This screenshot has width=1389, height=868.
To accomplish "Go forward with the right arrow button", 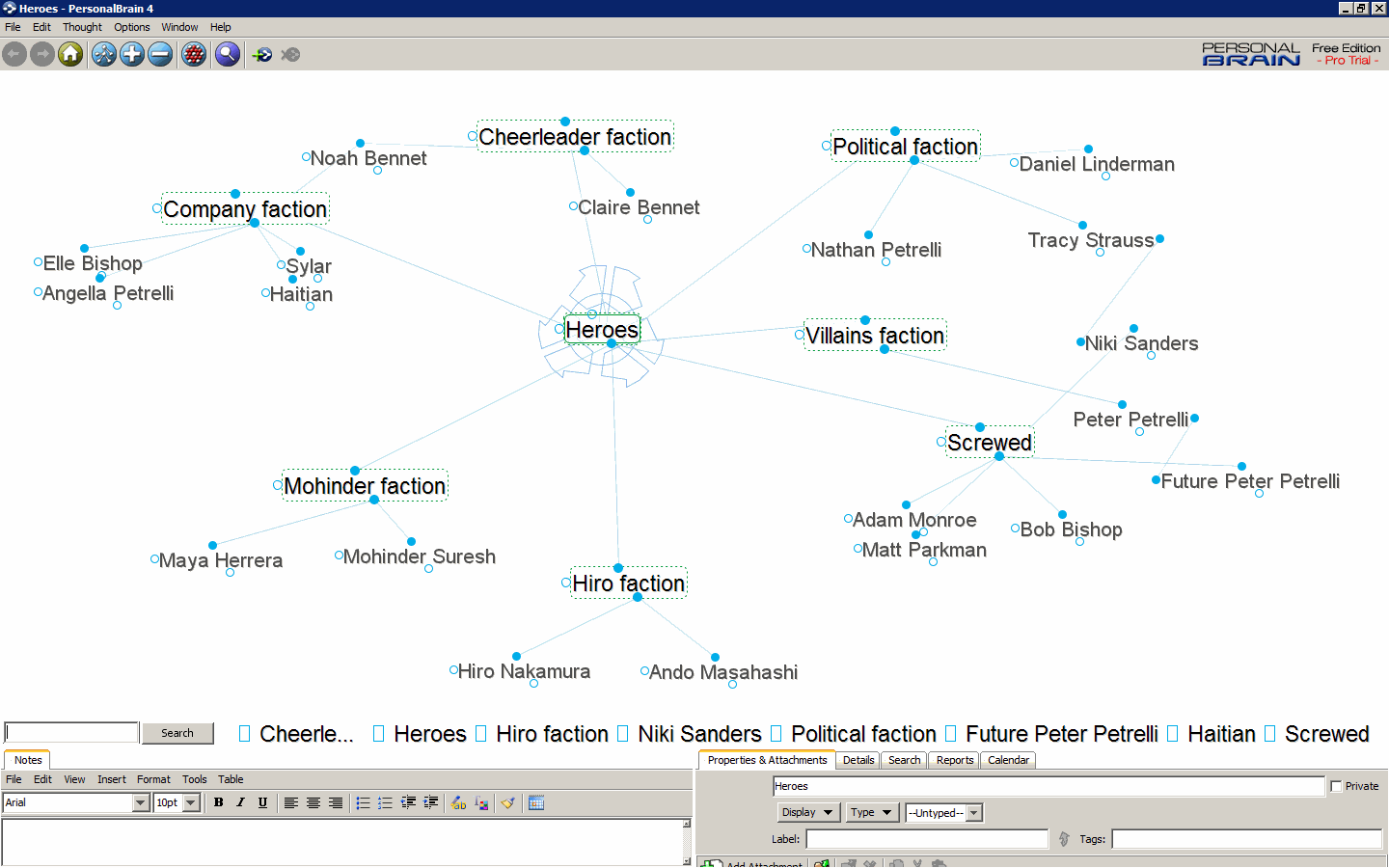I will pos(42,55).
